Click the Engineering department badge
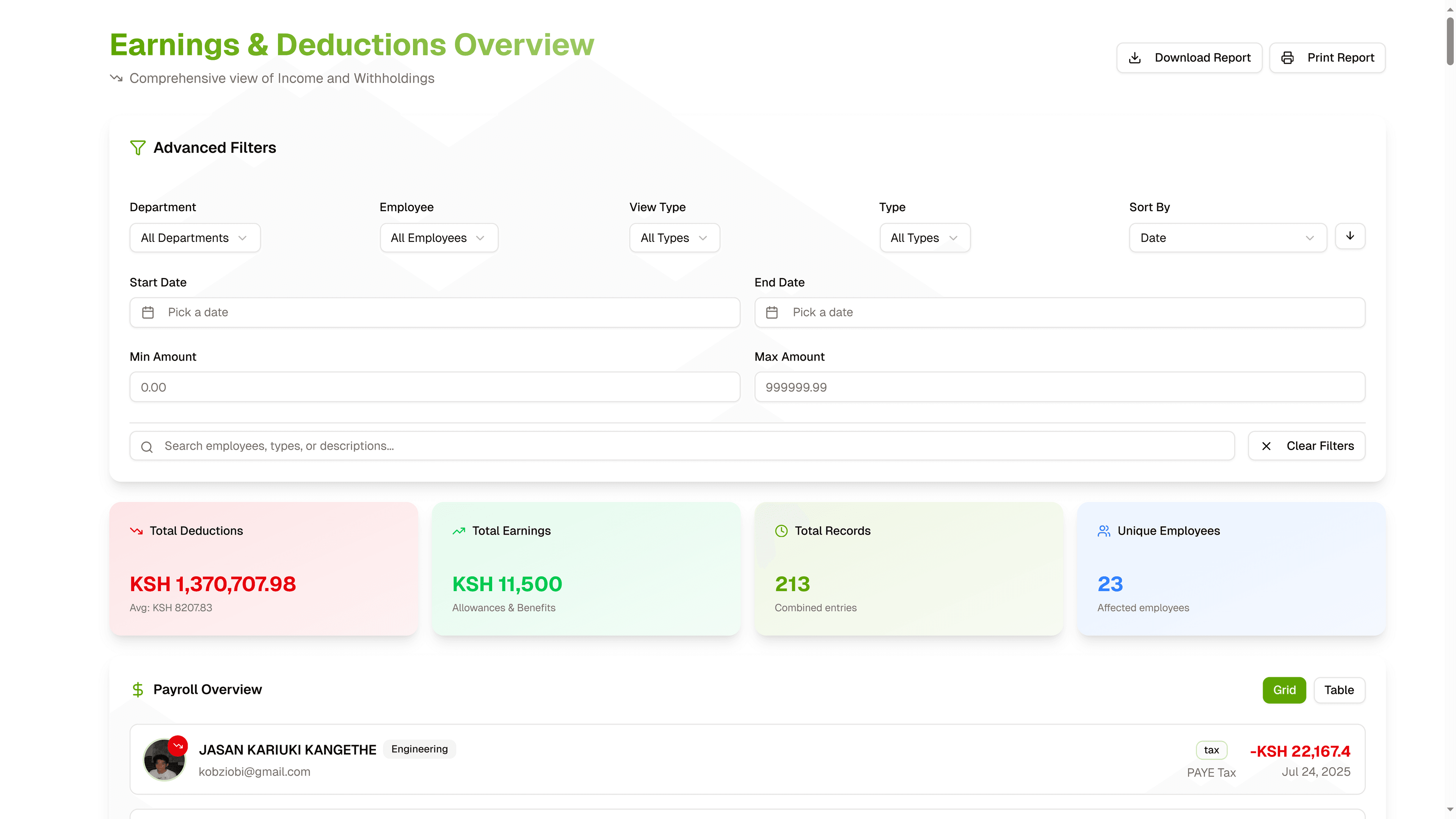Image resolution: width=1456 pixels, height=819 pixels. [x=419, y=749]
